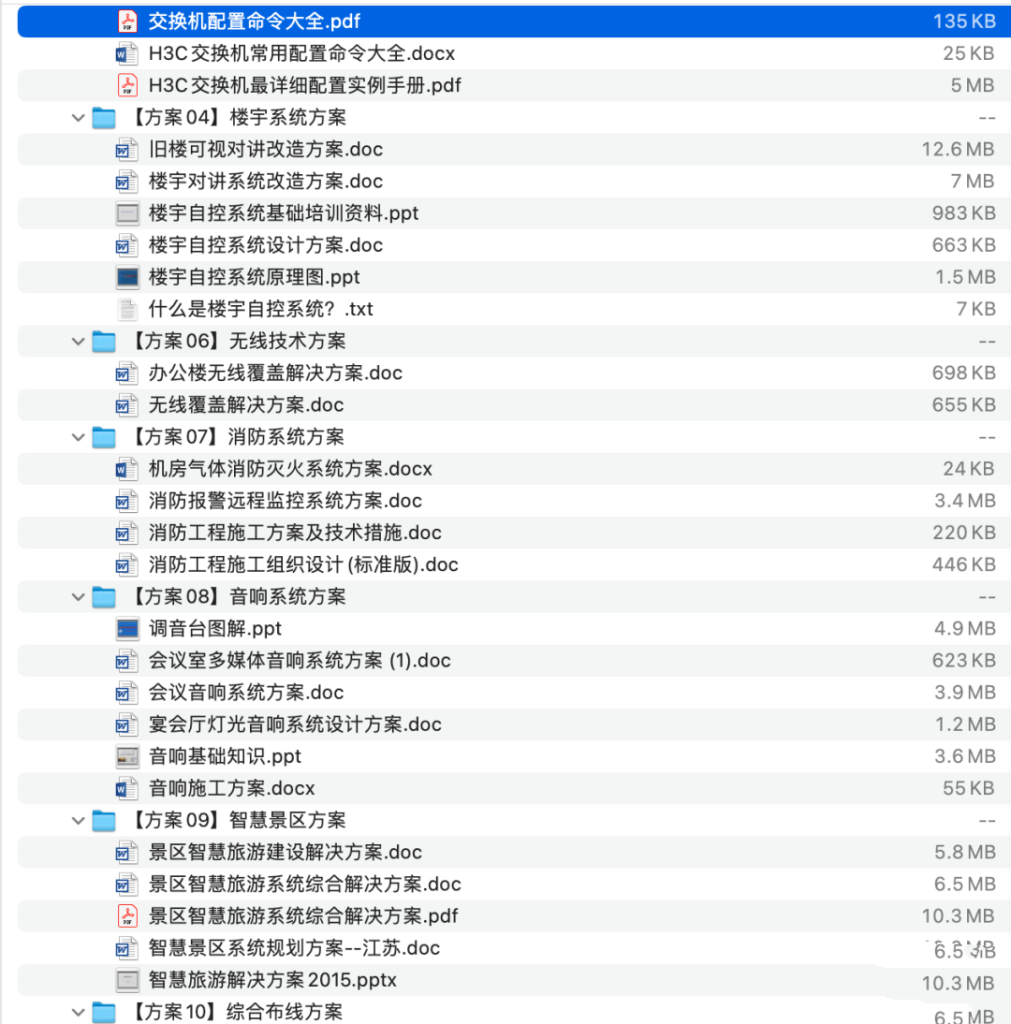This screenshot has height=1024, width=1011.
Task: Collapse the 【方案09】智慧景区方案 folder
Action: pyautogui.click(x=78, y=821)
